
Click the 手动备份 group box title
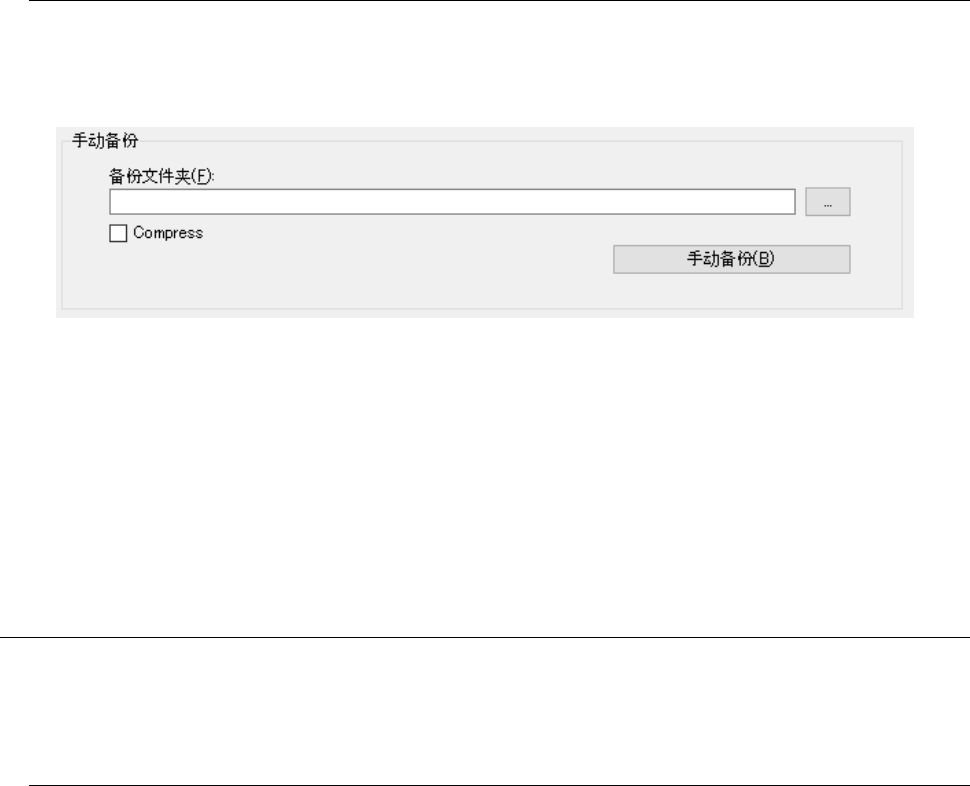(105, 140)
